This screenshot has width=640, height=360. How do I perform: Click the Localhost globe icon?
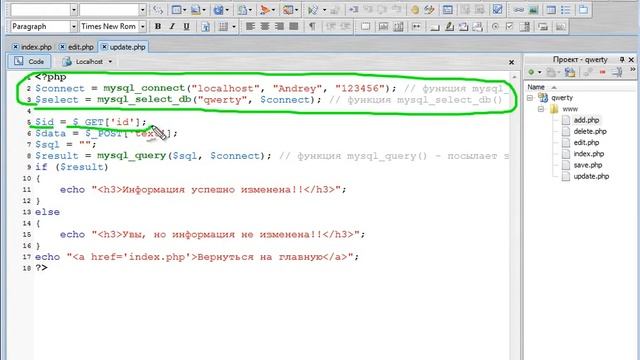[x=67, y=62]
